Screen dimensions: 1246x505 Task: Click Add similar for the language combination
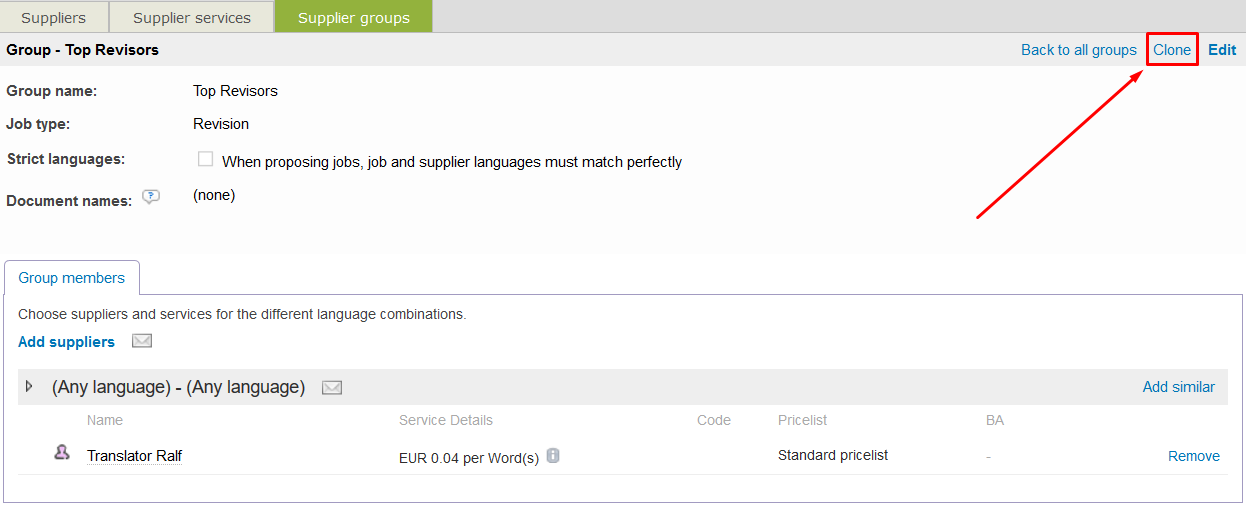pos(1178,387)
